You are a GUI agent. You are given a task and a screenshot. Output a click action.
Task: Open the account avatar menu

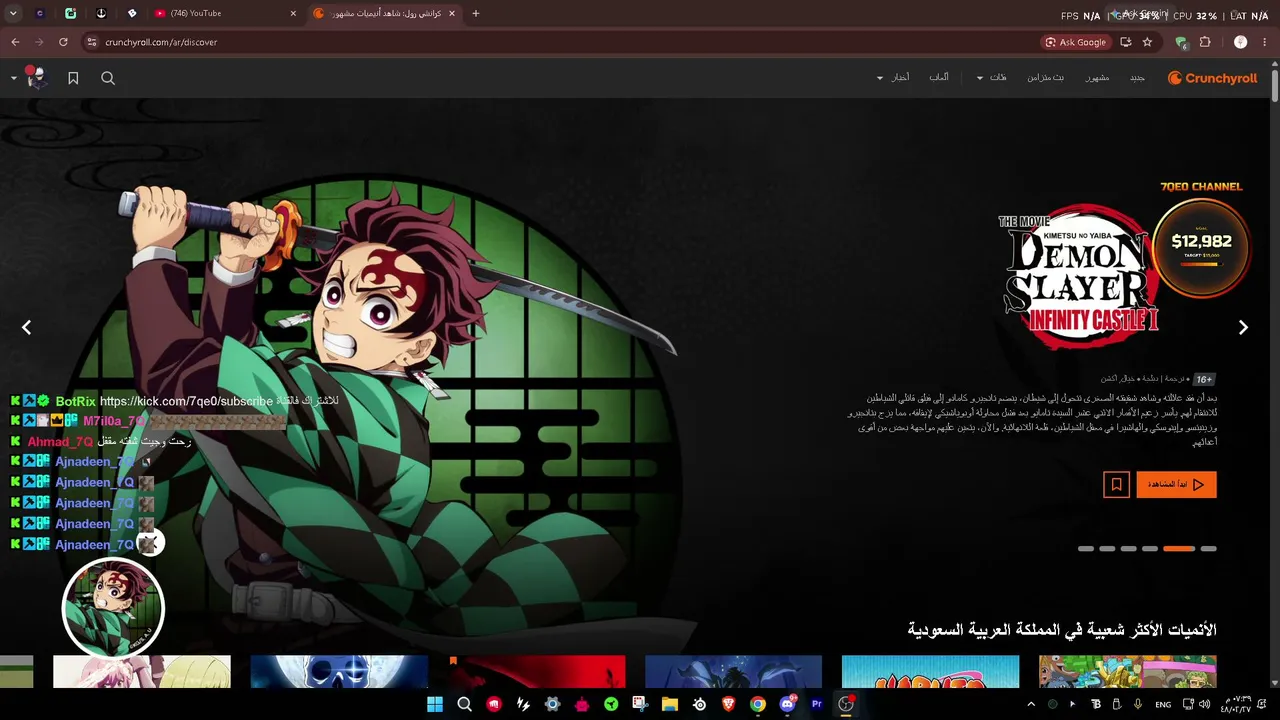pos(35,77)
